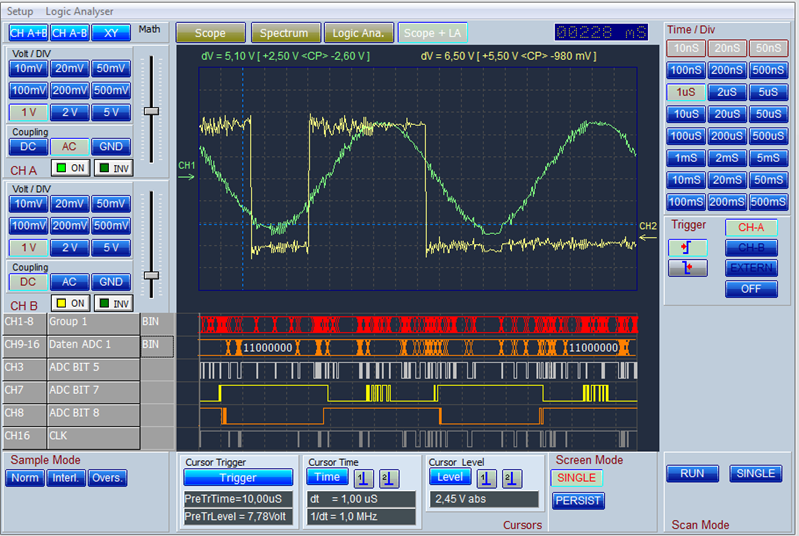Open the Setup menu
The image size is (799, 536).
[x=20, y=11]
